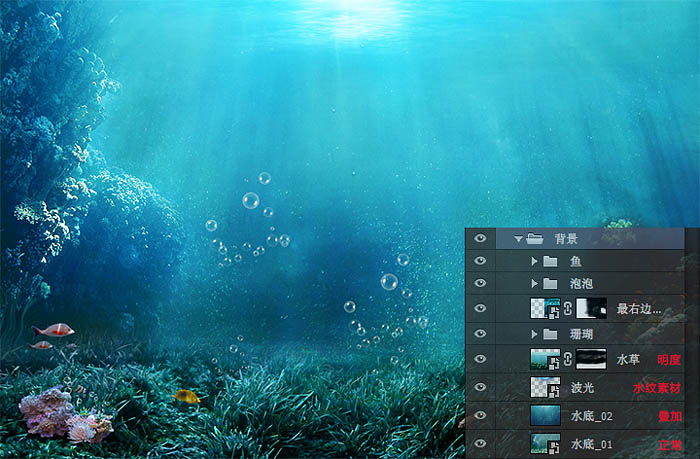Click the 珊瑚 group folder icon
The width and height of the screenshot is (700, 459).
click(552, 333)
